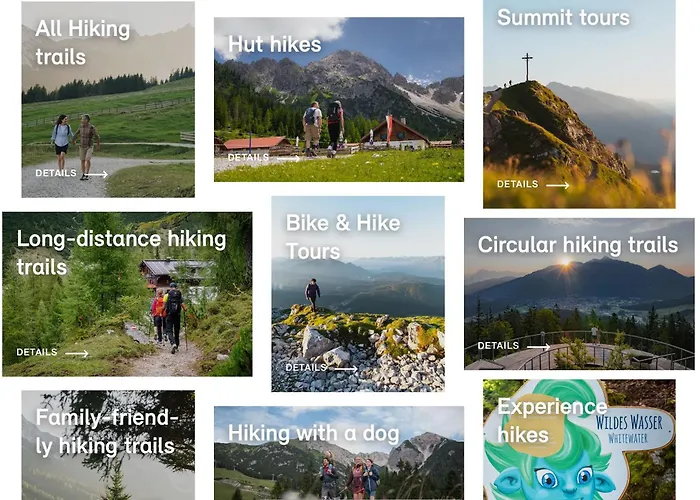Viewport: 700px width, 500px height.
Task: Select the Hut hikes title
Action: (275, 45)
